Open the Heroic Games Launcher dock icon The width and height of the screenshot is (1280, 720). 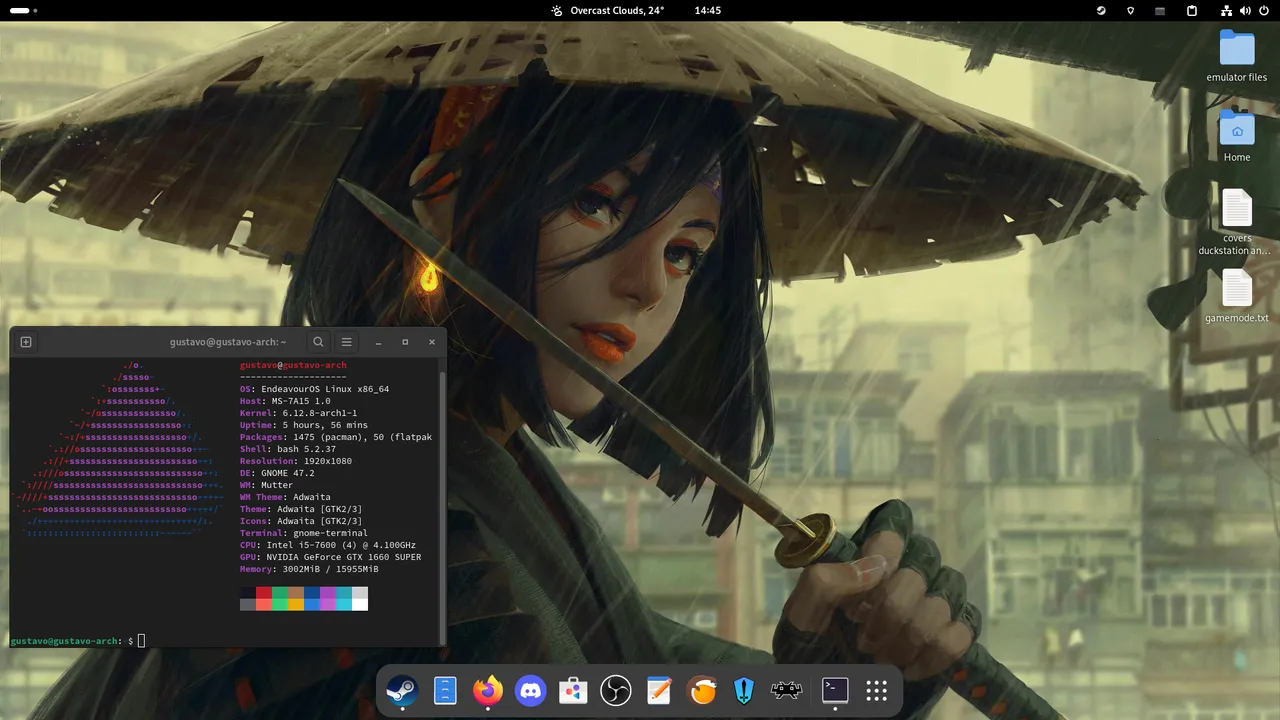[x=744, y=690]
